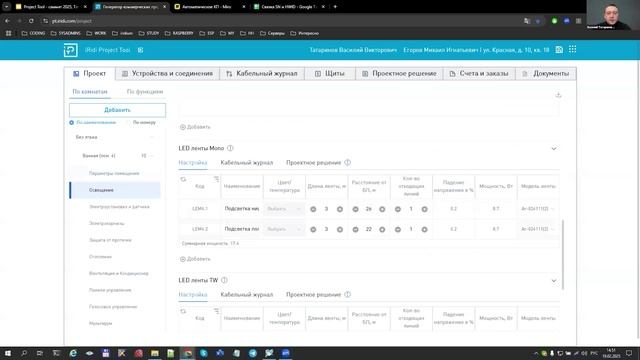Decrease outgoing lines count for row LEM4.1

coord(398,209)
